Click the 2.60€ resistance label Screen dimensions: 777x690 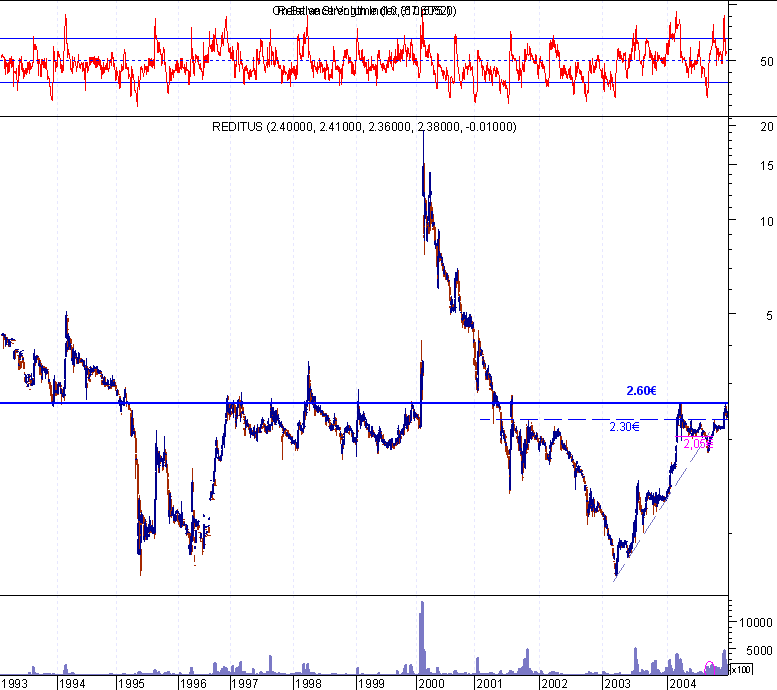641,391
